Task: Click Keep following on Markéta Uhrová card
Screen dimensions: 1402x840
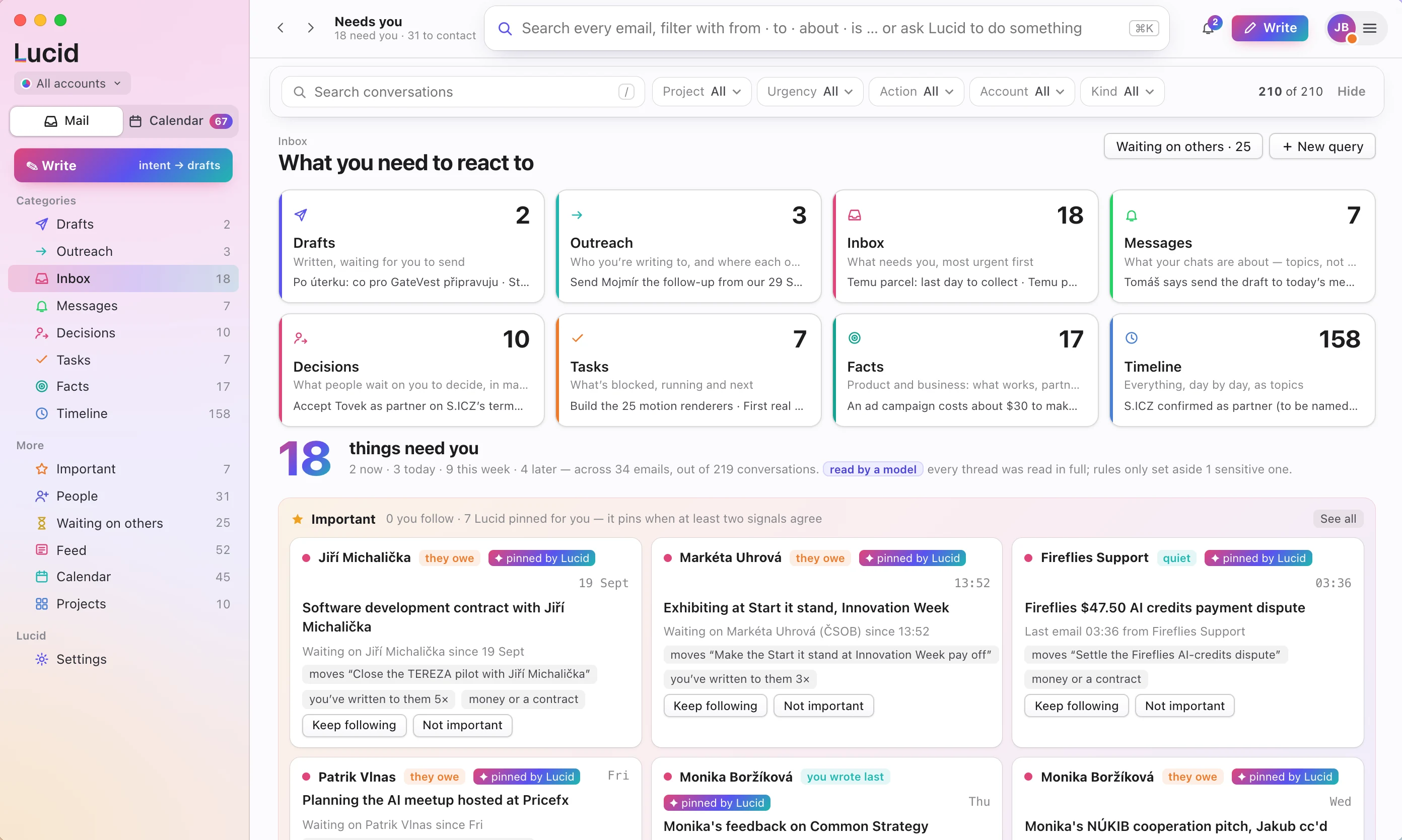Action: point(715,706)
